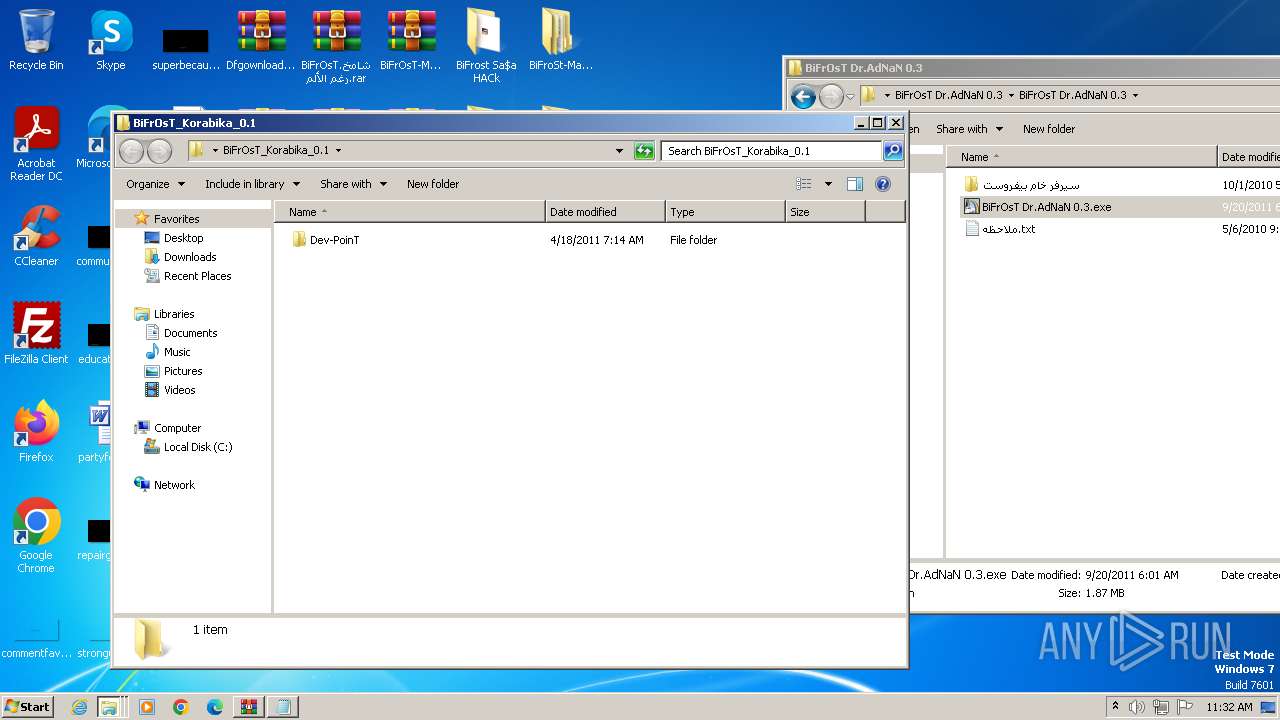Open Local Disk (C:)
1280x720 pixels.
click(197, 447)
